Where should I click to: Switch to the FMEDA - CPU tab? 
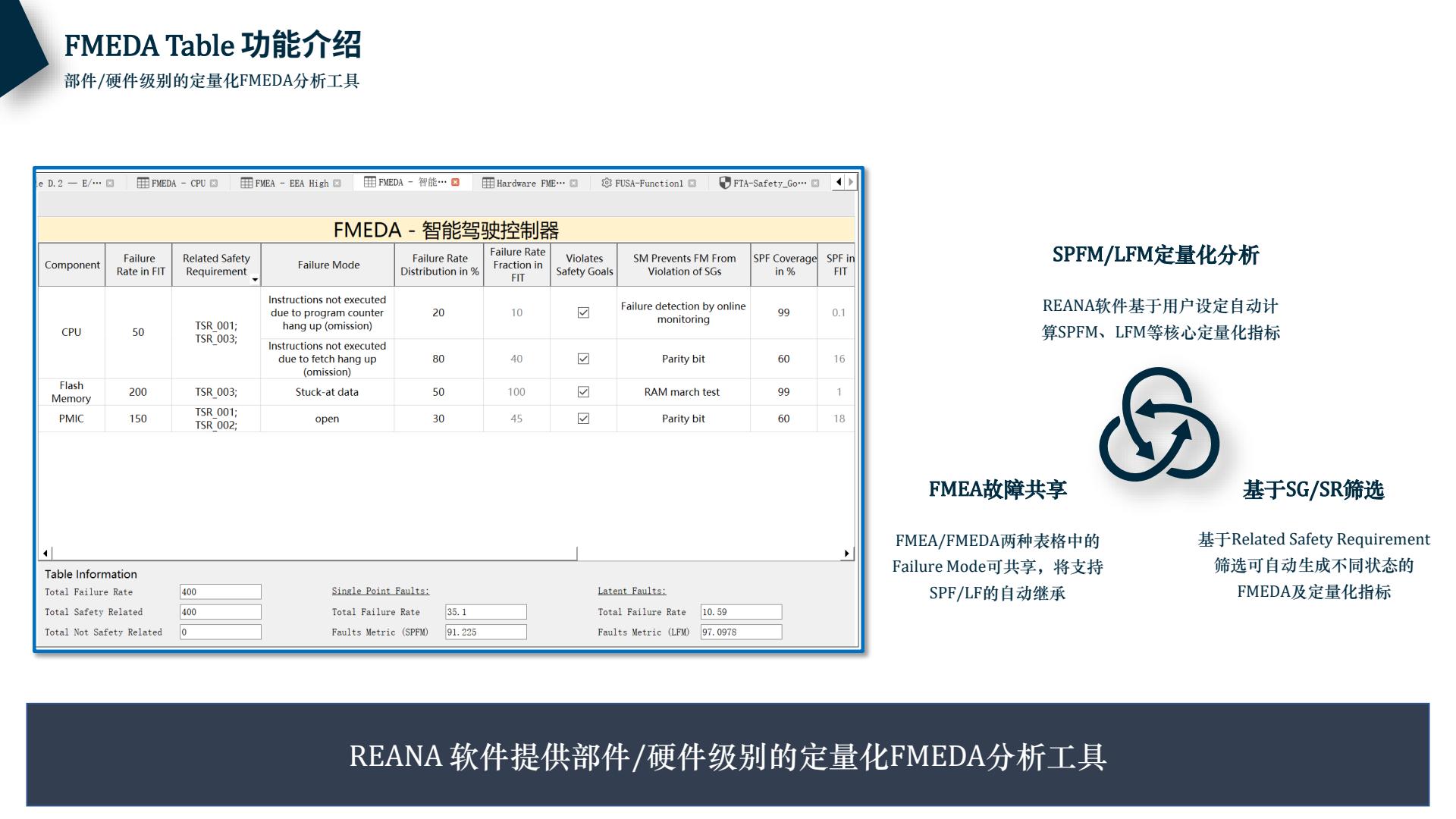pos(178,183)
